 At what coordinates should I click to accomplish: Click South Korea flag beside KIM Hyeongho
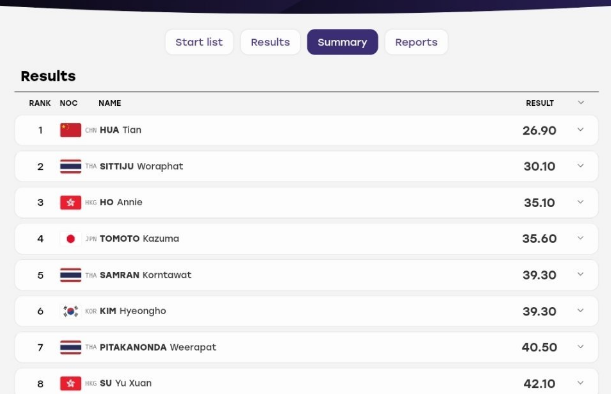tap(71, 311)
